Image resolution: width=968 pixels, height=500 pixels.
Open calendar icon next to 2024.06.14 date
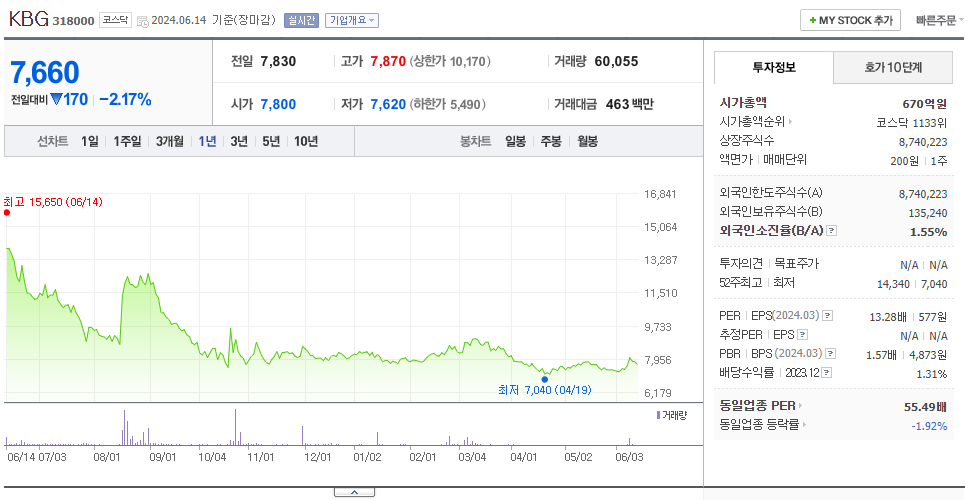[143, 21]
